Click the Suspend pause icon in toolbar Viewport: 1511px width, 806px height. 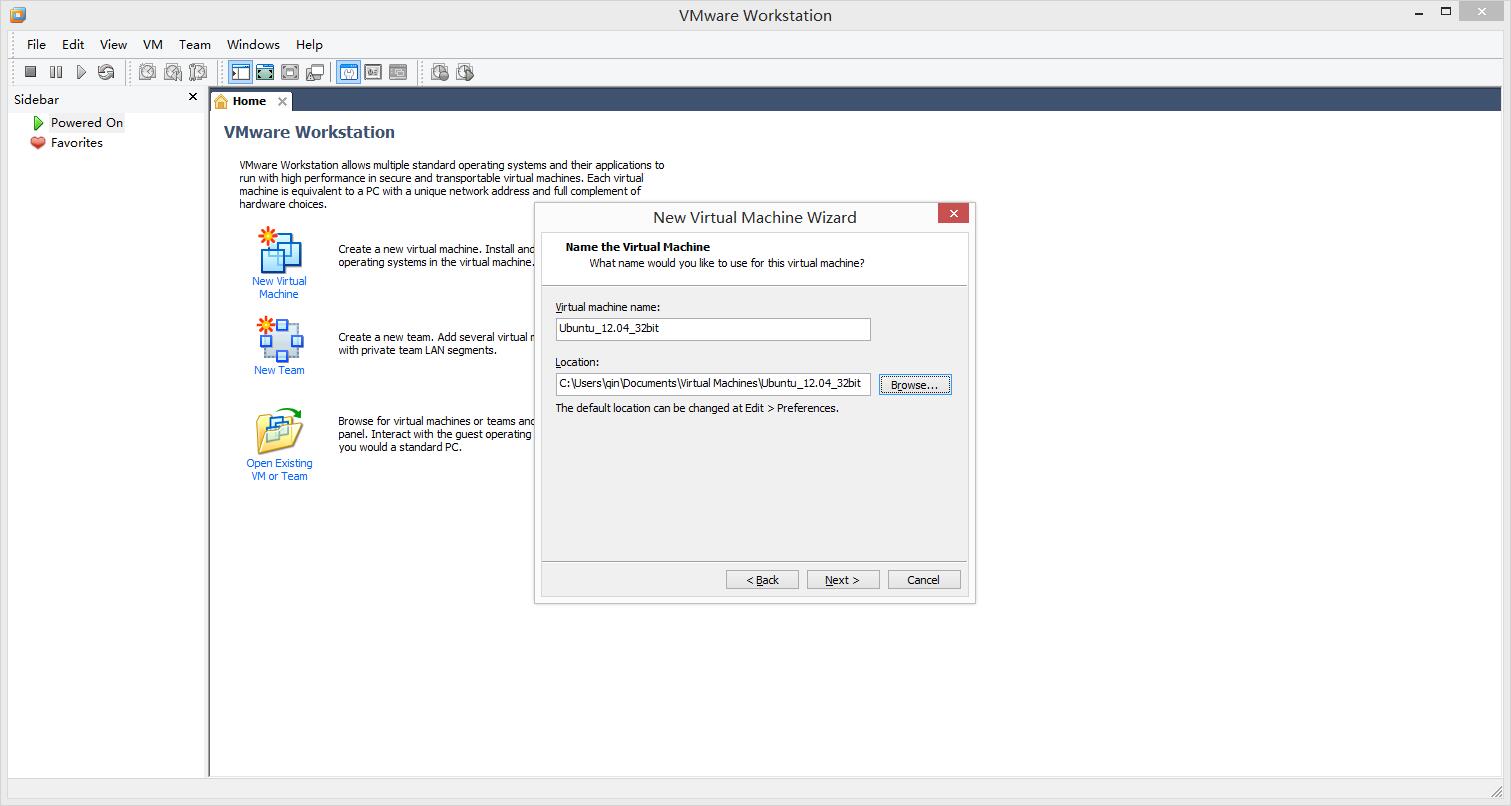[56, 72]
